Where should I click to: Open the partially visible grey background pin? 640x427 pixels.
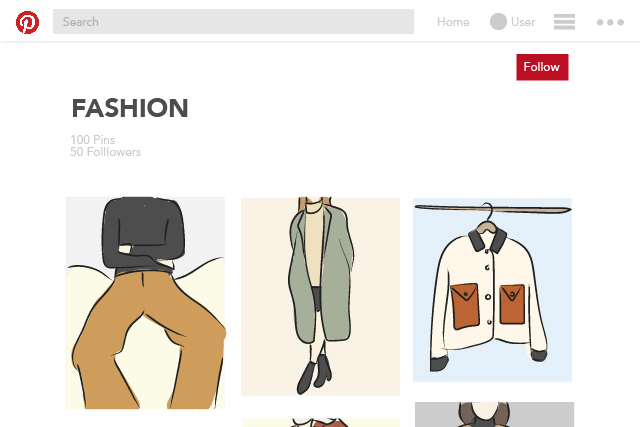click(x=494, y=414)
